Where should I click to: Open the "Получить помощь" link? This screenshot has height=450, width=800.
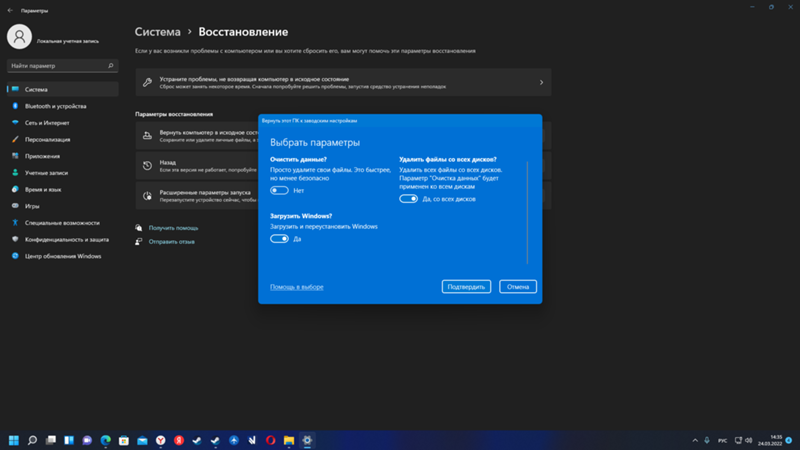(173, 228)
